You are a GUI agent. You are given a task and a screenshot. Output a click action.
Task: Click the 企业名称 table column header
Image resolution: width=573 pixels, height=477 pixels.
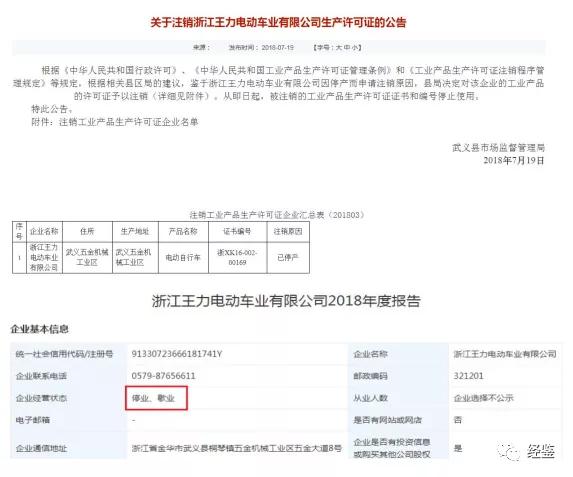tap(44, 232)
